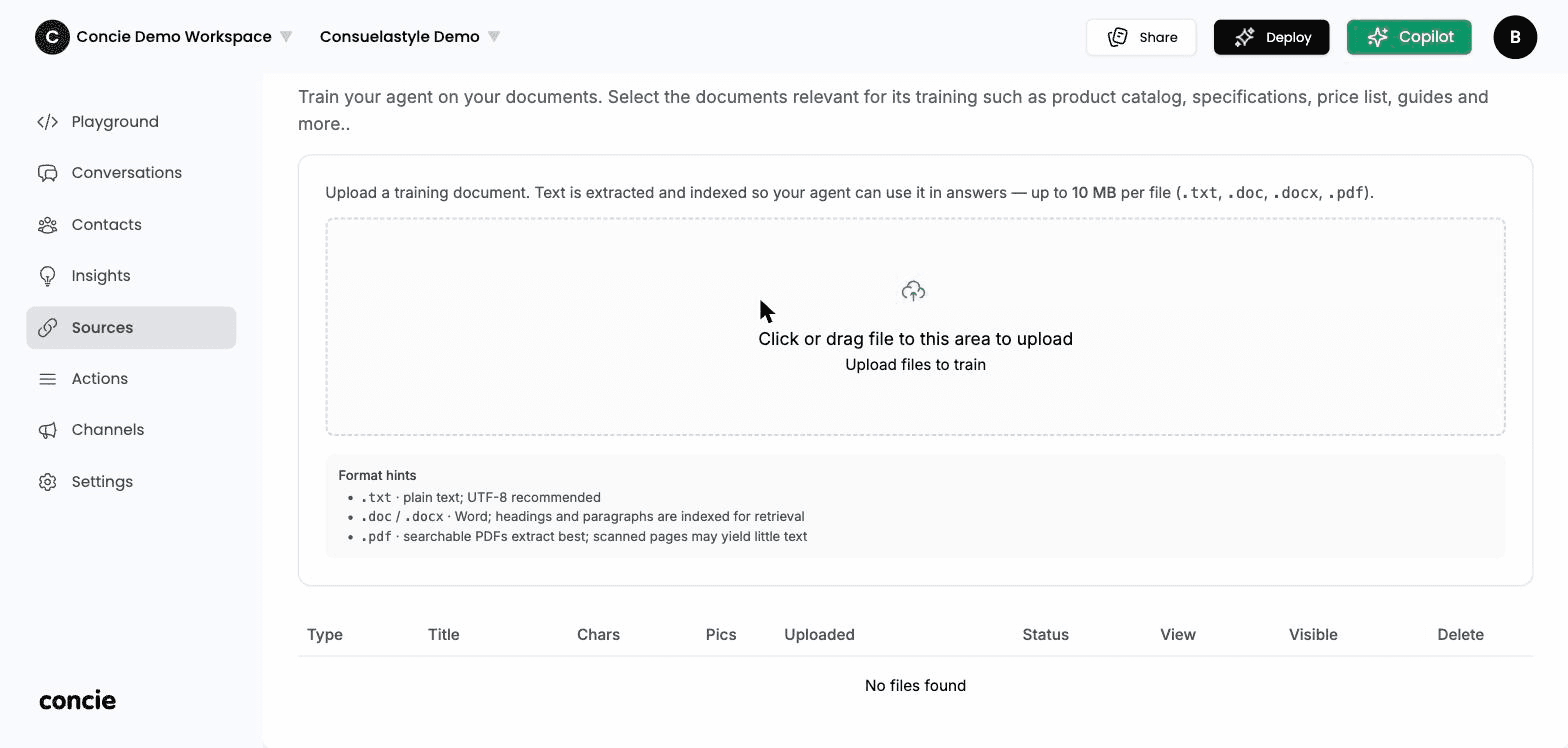Open the Concie Demo Workspace dropdown arrow
The height and width of the screenshot is (748, 1568).
(286, 37)
